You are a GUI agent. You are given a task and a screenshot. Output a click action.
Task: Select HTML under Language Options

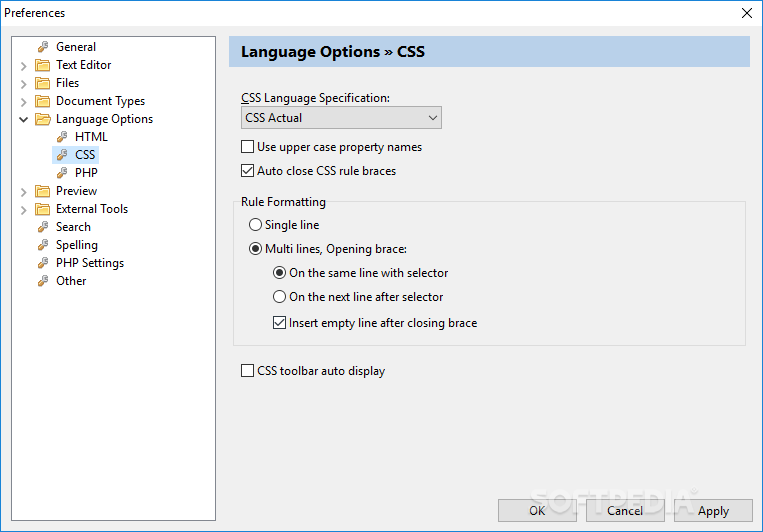tap(91, 137)
